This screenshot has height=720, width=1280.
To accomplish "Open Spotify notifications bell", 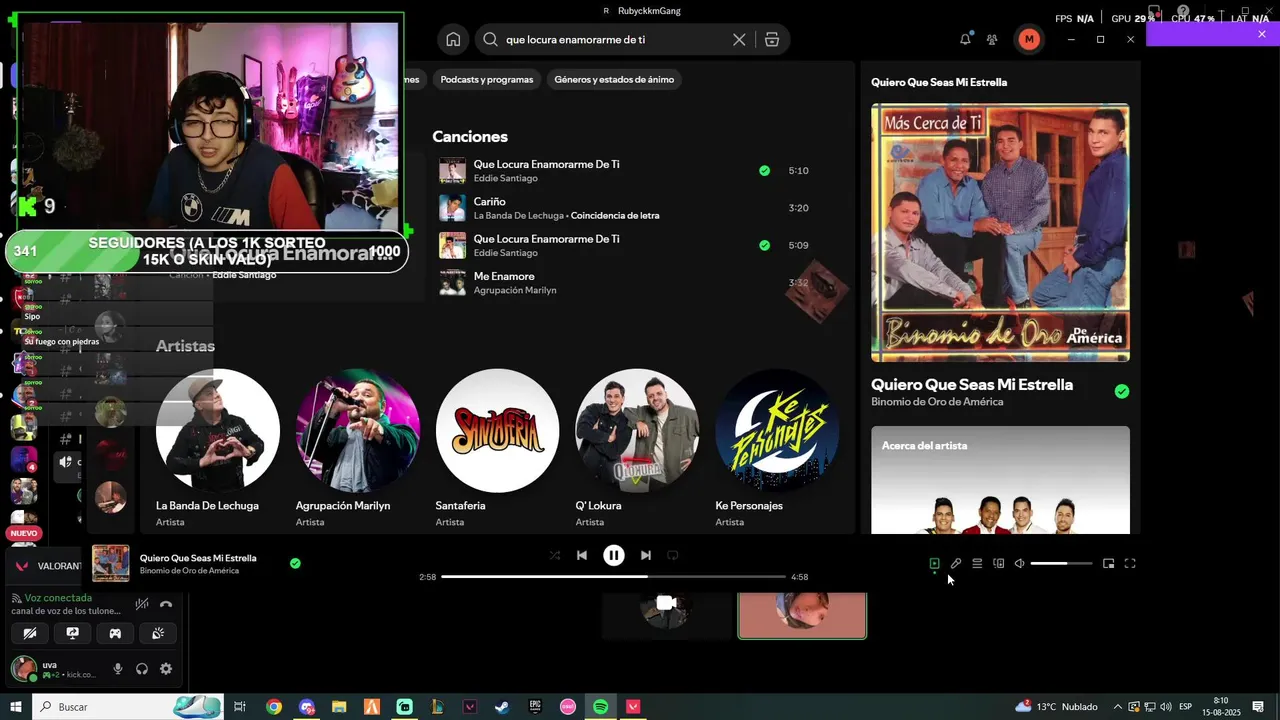I will coord(965,39).
